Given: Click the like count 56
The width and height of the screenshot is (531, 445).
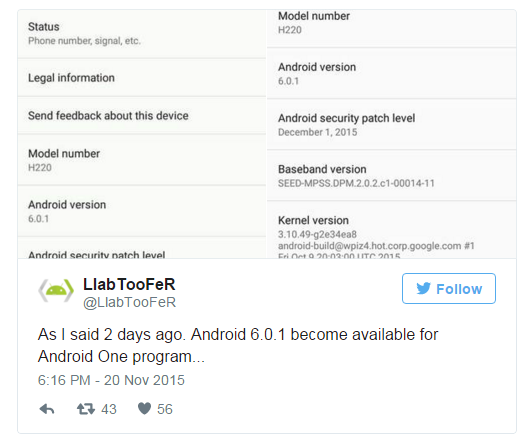Looking at the screenshot, I should (165, 409).
